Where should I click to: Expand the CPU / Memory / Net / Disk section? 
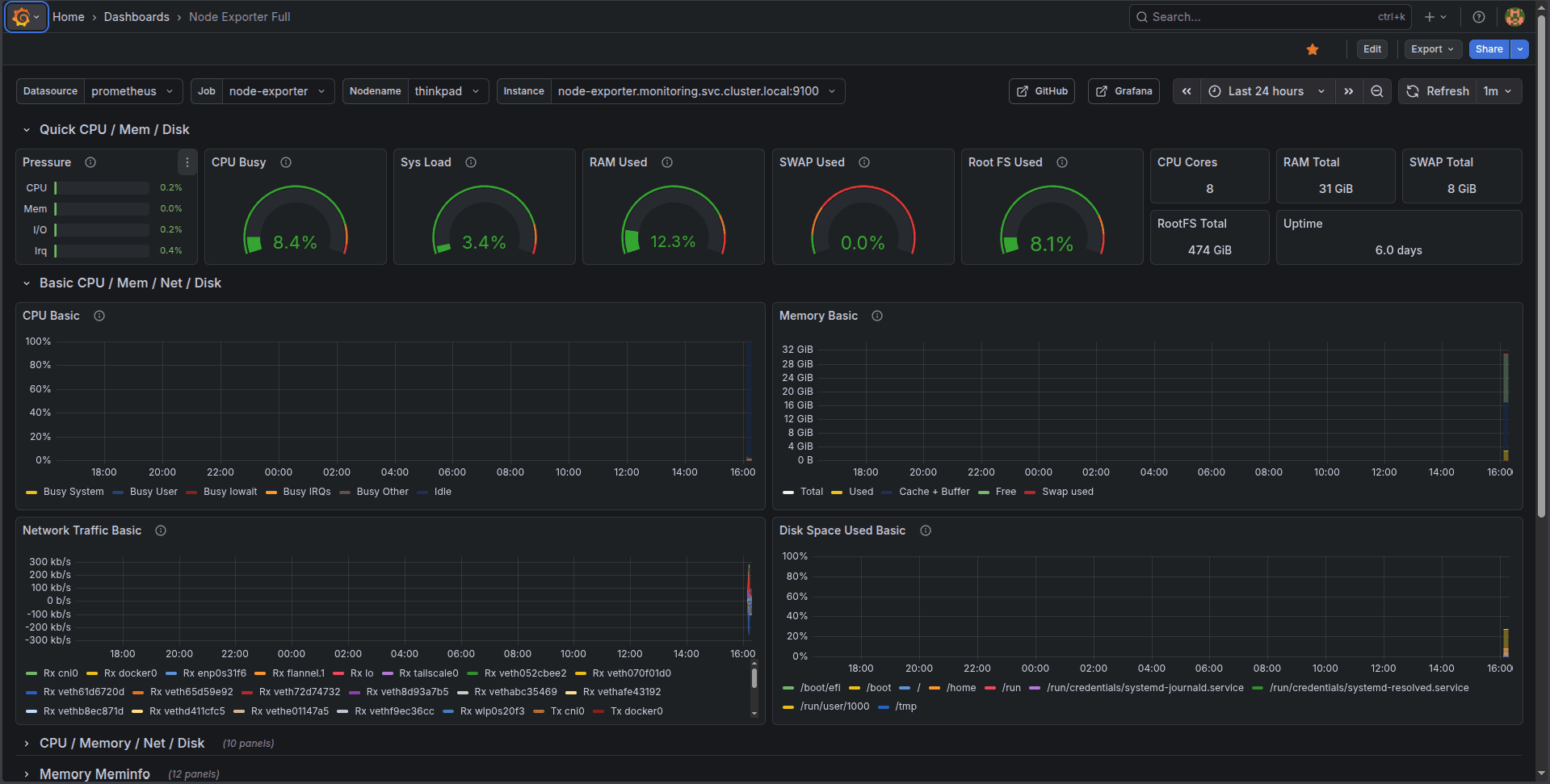pos(122,743)
